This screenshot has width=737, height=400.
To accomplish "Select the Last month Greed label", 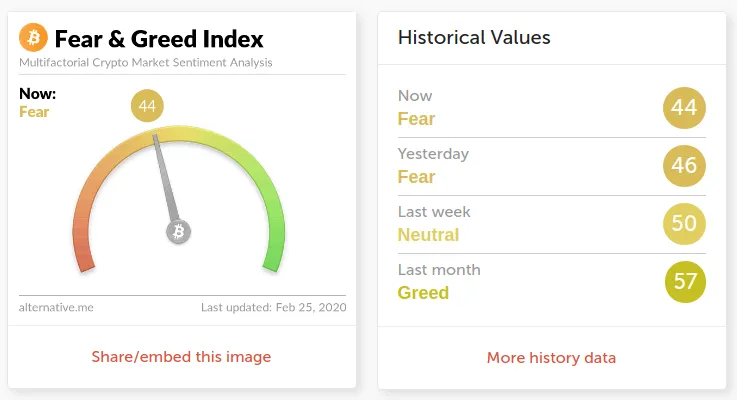I will 439,282.
